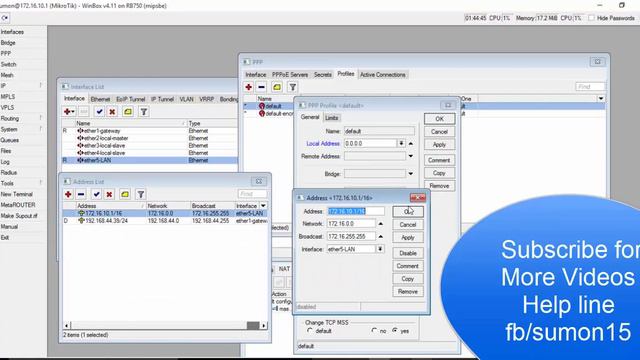
Task: Select the 'default' Change TCP MSS radio
Action: click(310, 330)
